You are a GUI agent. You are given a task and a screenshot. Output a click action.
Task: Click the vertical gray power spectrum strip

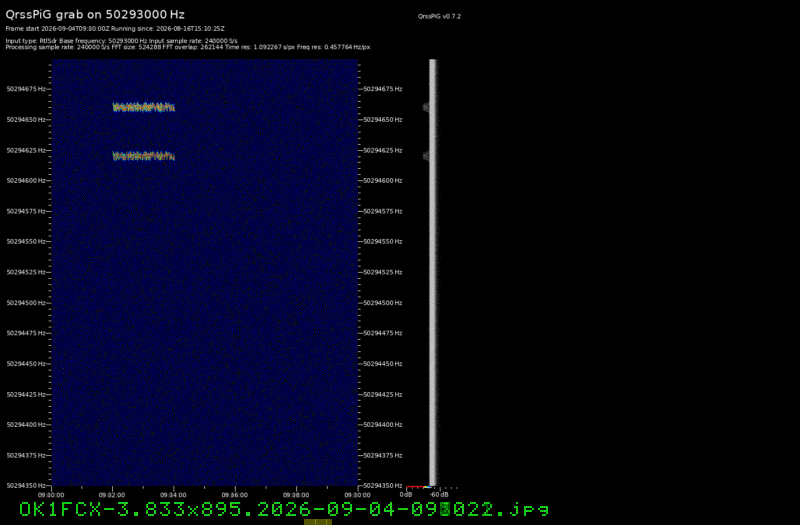433,272
